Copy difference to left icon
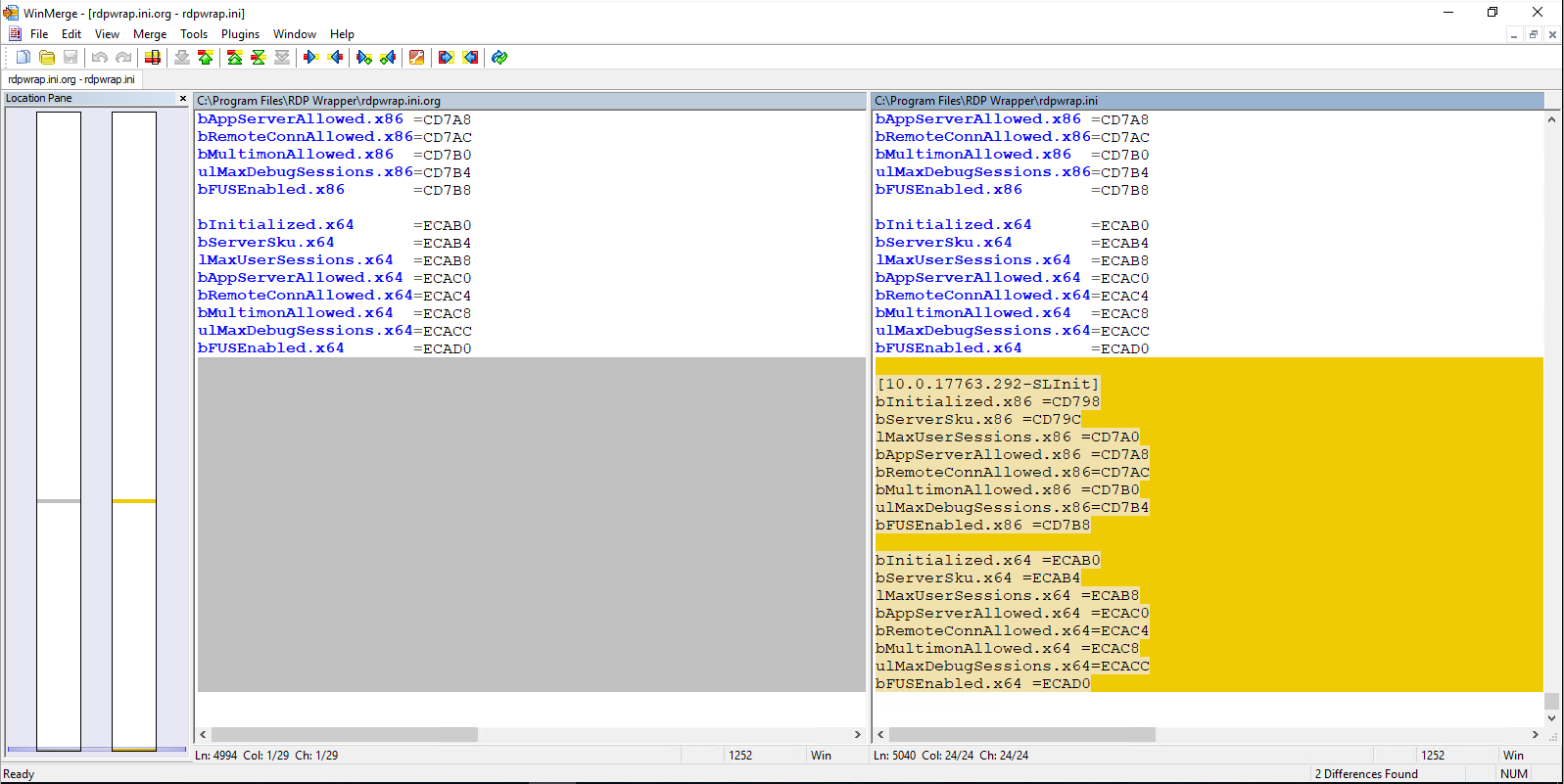The height and width of the screenshot is (784, 1564). (x=335, y=58)
